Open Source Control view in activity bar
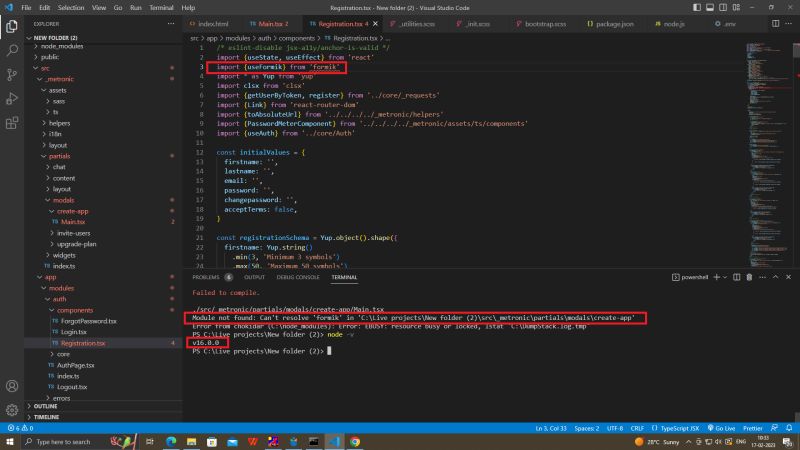 point(12,74)
